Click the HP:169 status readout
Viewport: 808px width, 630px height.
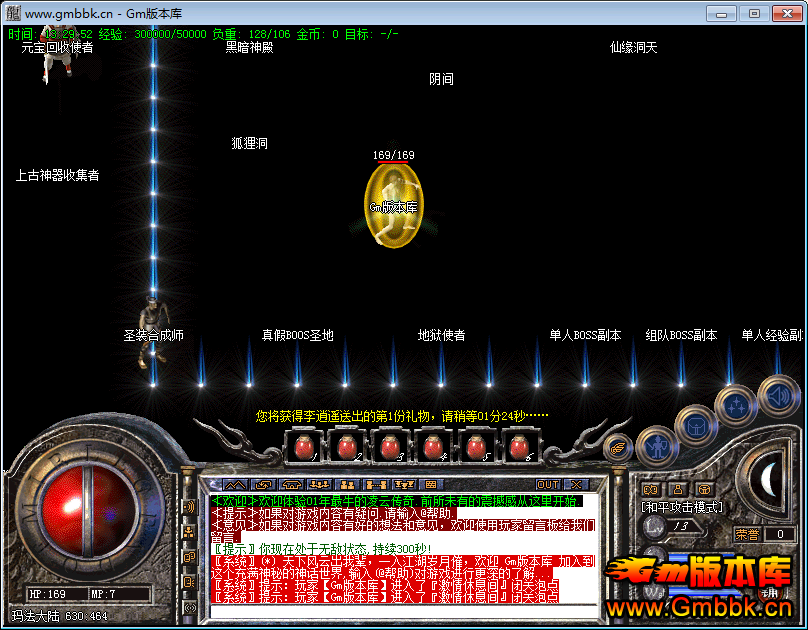point(47,594)
